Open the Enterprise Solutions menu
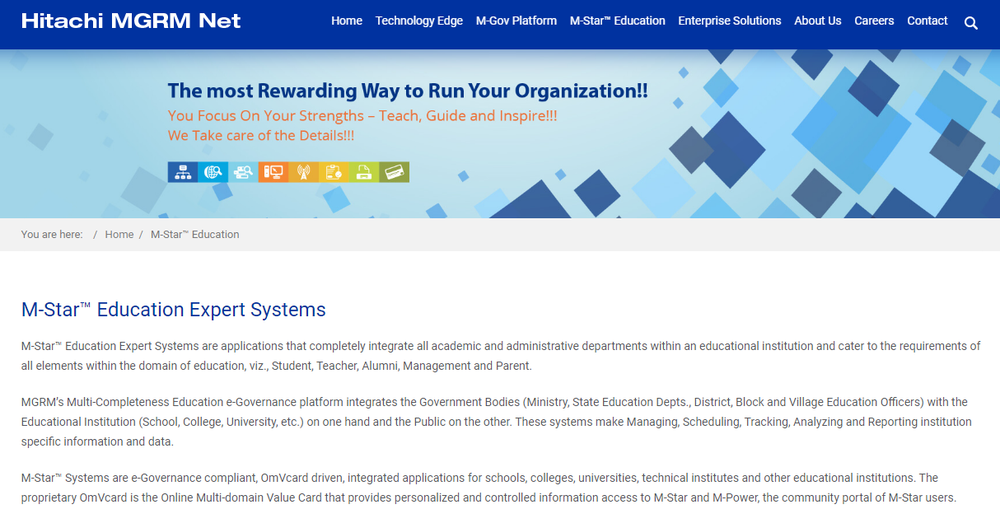This screenshot has height=523, width=1000. click(x=730, y=21)
